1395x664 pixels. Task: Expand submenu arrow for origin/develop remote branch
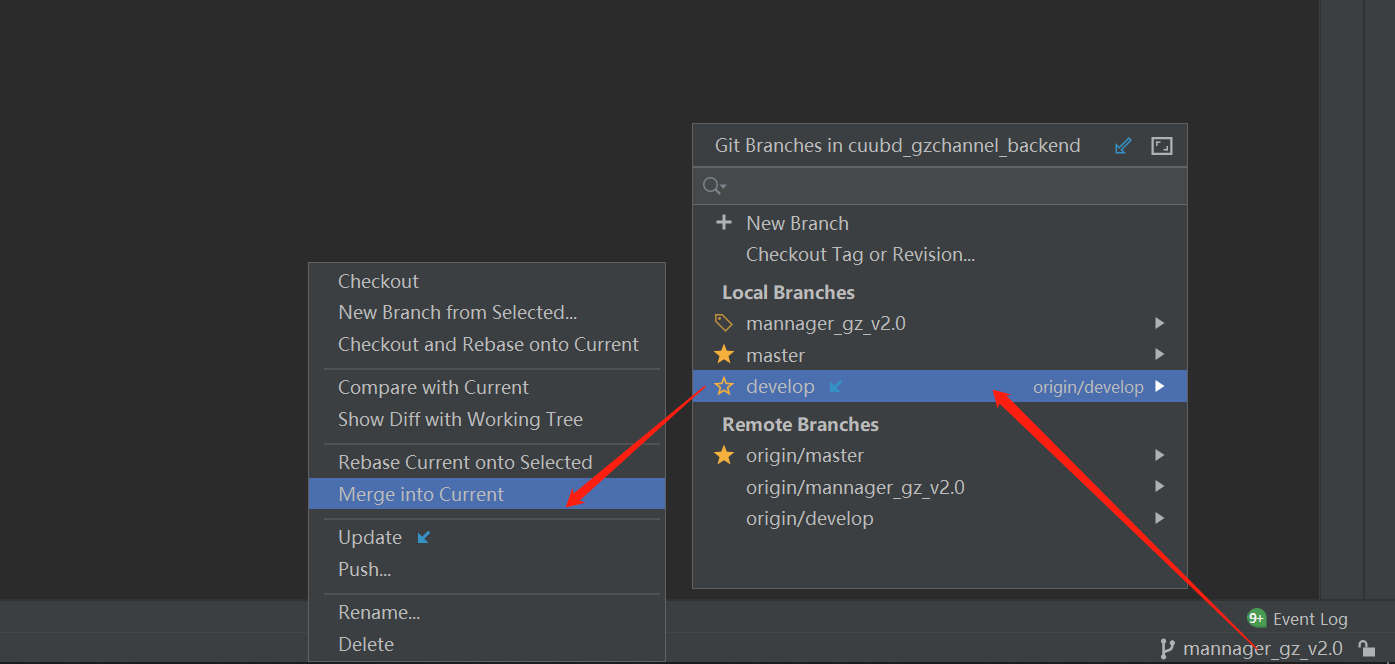click(1159, 518)
